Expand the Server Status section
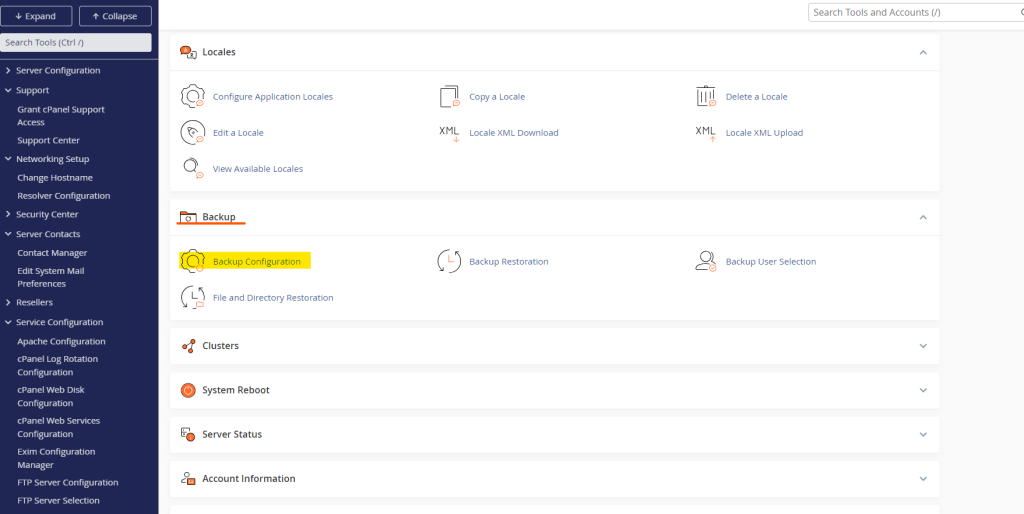The width and height of the screenshot is (1024, 514). click(922, 435)
